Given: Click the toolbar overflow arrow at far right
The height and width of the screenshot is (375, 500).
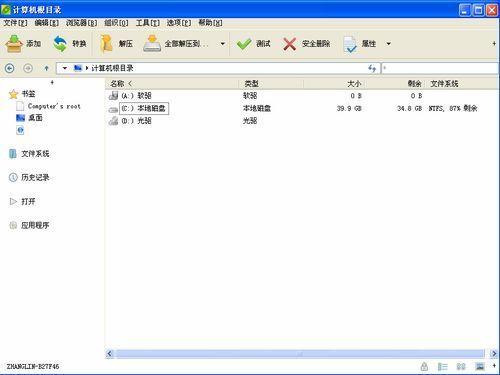Looking at the screenshot, I should (494, 44).
